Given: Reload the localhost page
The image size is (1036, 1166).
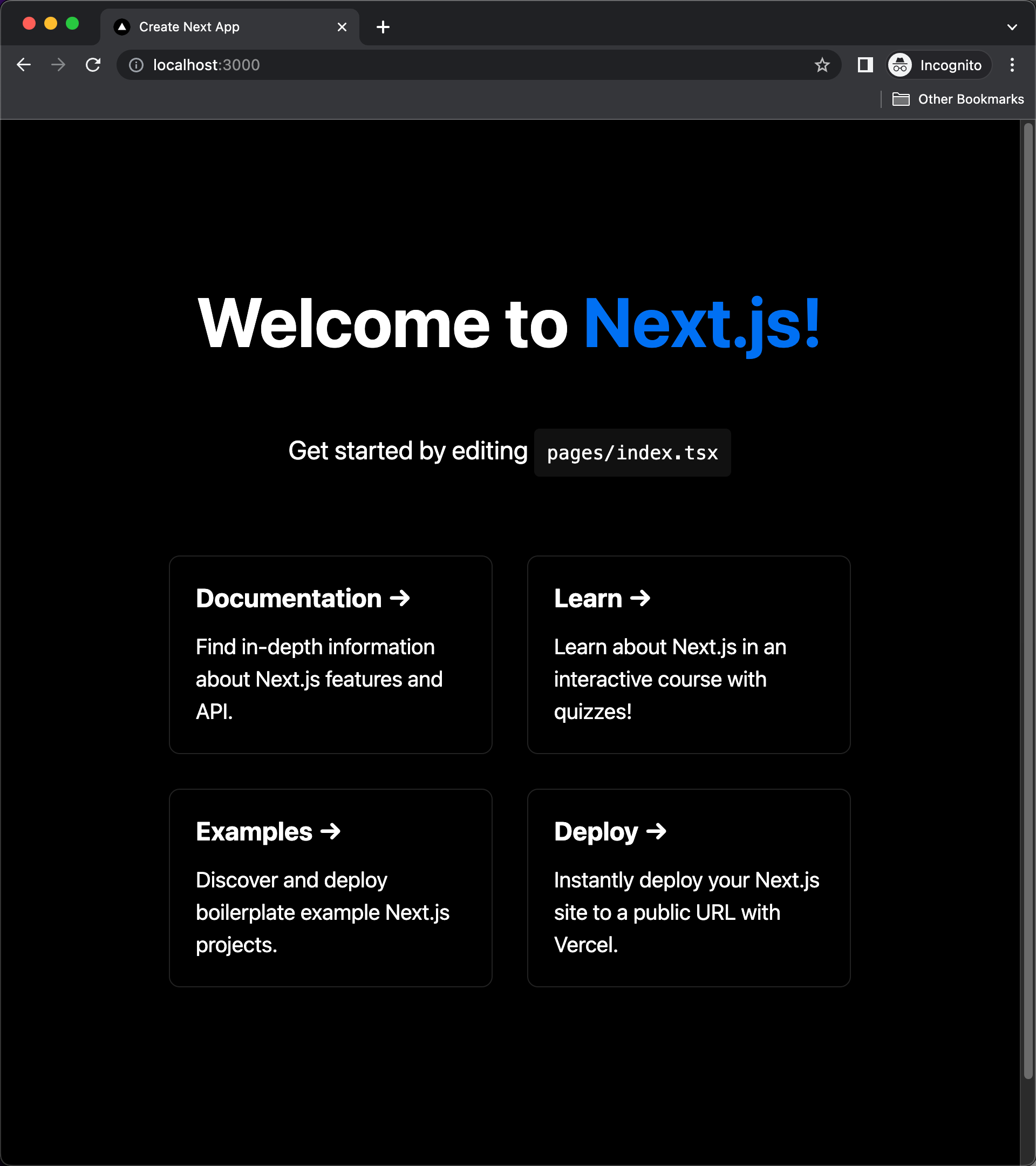Looking at the screenshot, I should 93,65.
